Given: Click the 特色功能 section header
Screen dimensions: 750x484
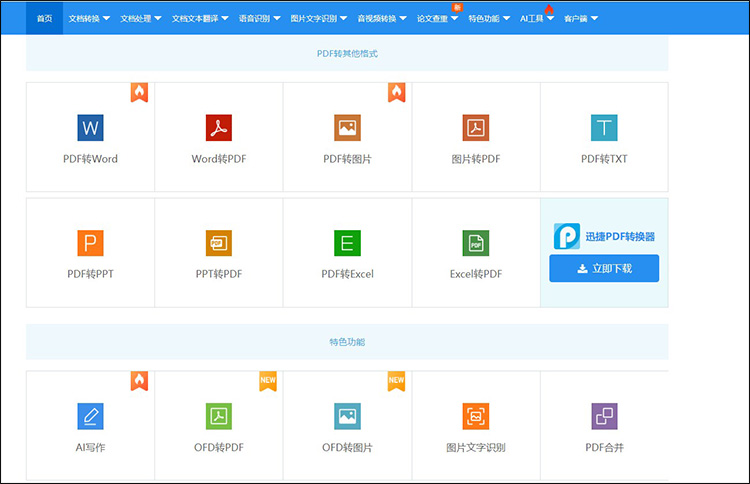Looking at the screenshot, I should click(x=347, y=342).
